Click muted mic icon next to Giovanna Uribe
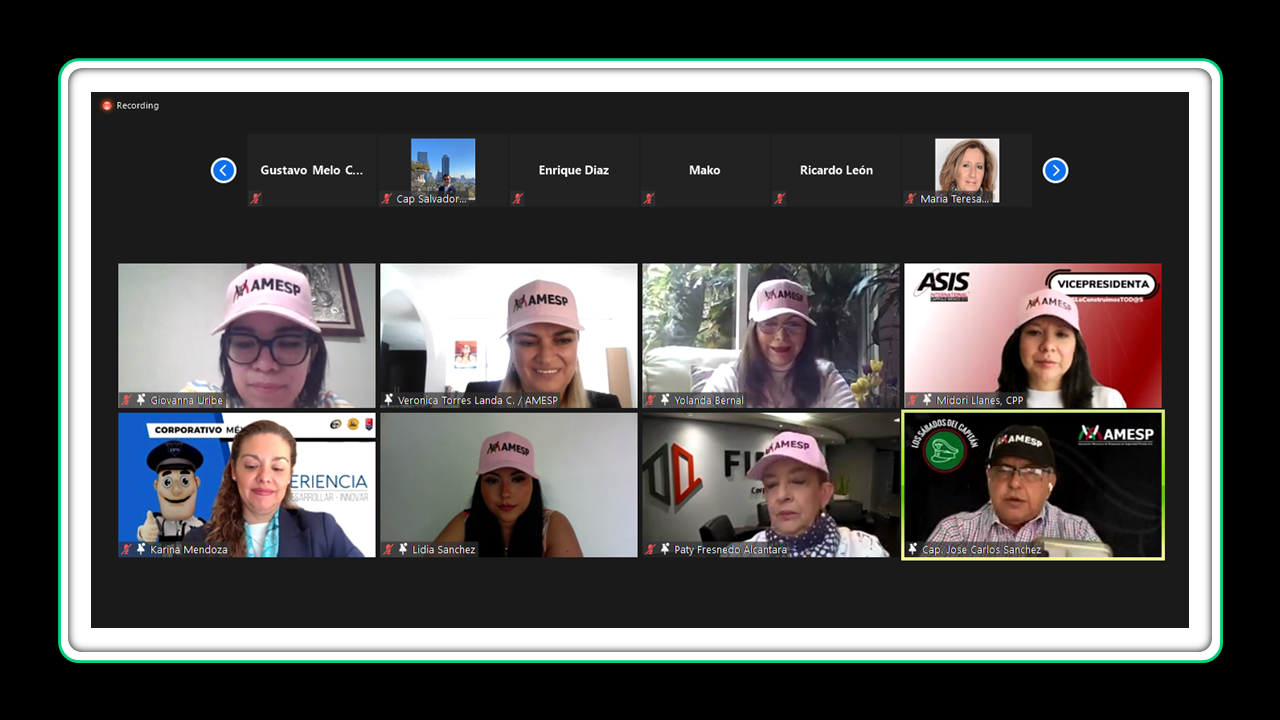 pyautogui.click(x=126, y=400)
